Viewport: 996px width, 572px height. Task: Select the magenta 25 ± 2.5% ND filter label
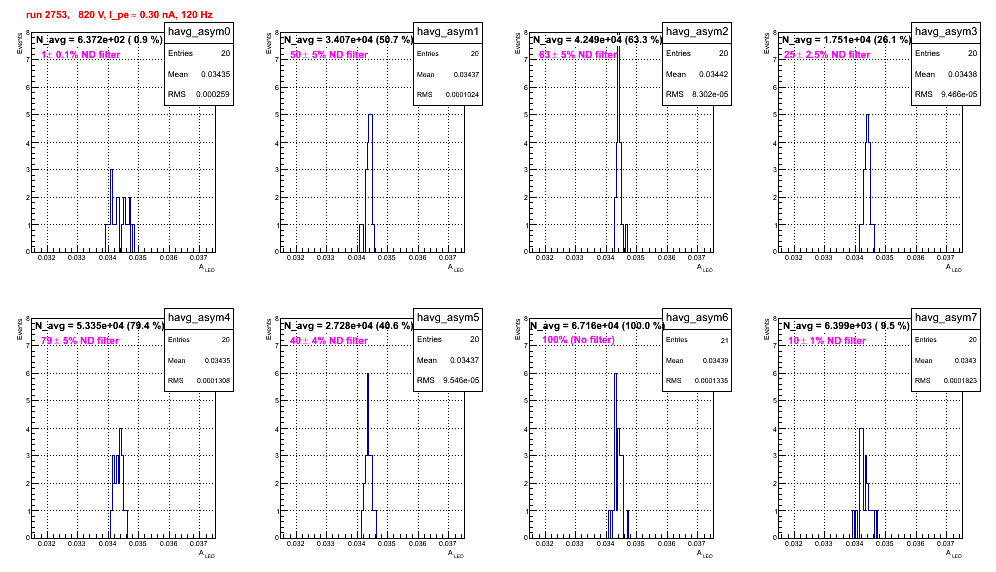click(827, 55)
